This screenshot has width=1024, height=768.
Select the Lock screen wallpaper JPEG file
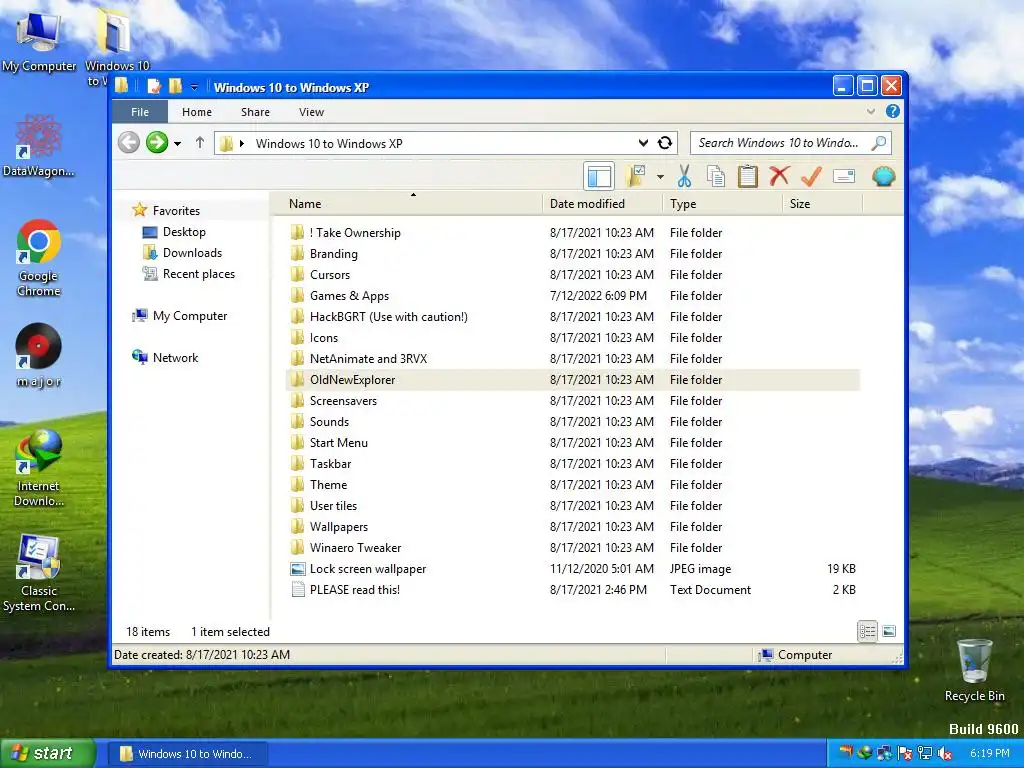[x=573, y=568]
